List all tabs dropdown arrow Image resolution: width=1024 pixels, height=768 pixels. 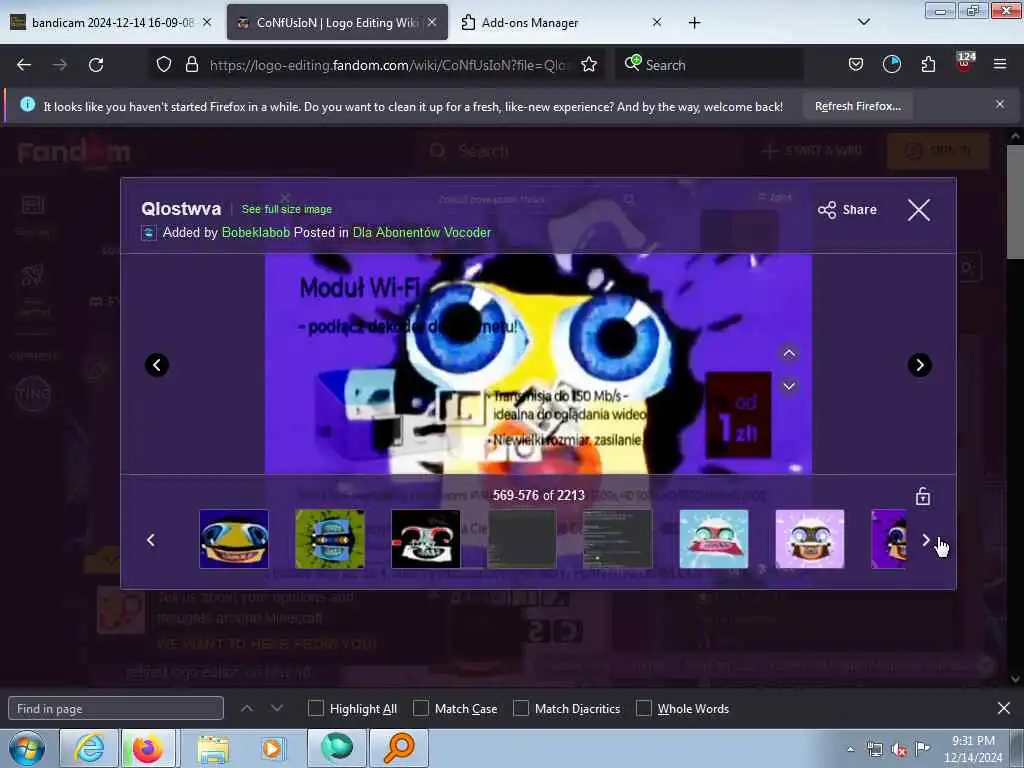[863, 22]
